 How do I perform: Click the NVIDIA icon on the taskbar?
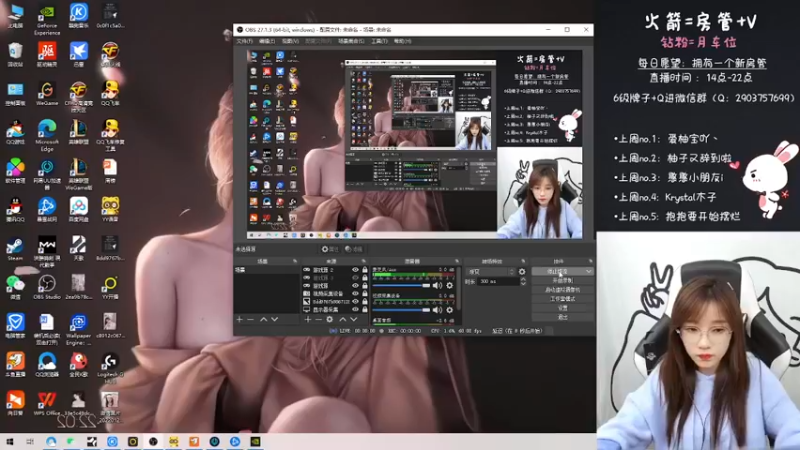(256, 441)
